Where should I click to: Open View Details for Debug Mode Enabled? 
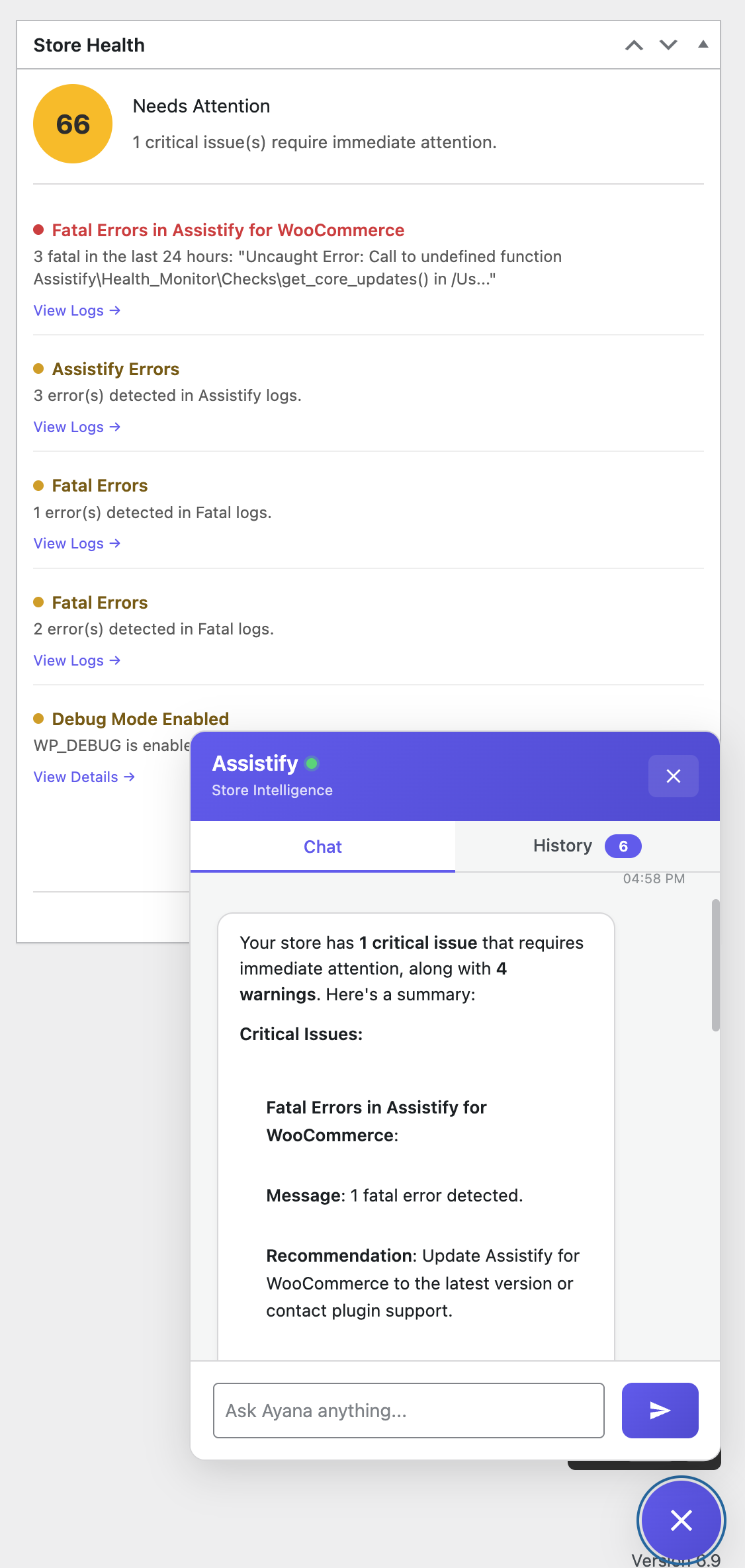84,777
